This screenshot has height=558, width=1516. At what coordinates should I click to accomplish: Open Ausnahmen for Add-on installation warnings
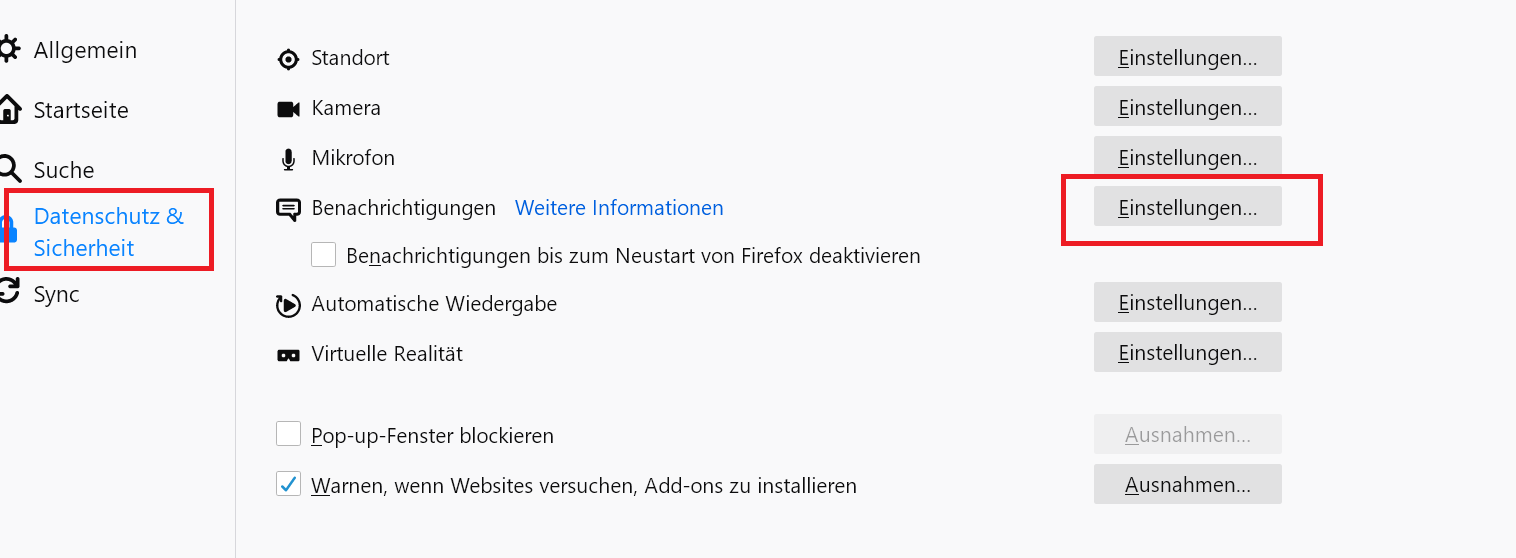(1187, 485)
